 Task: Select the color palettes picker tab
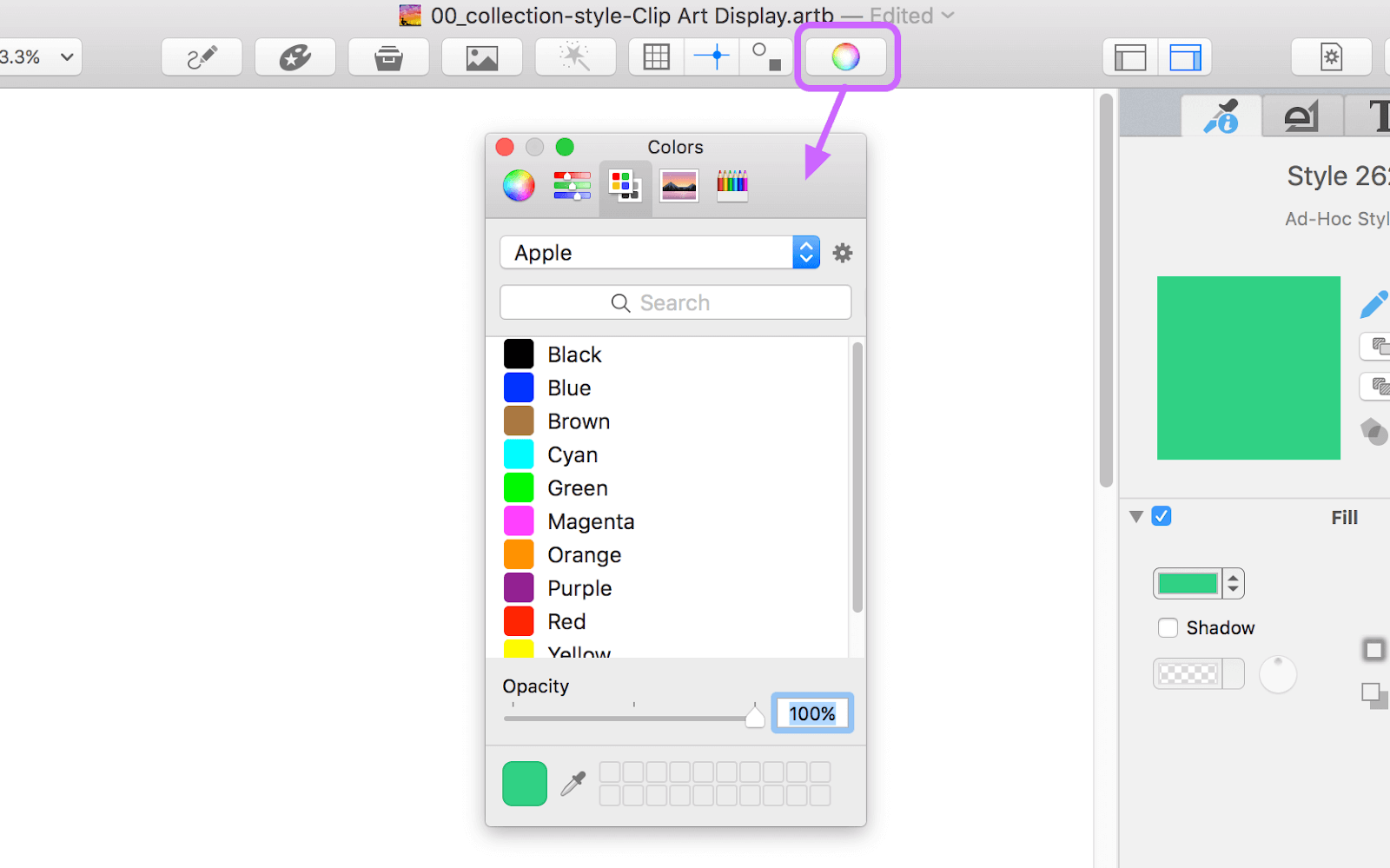(x=625, y=186)
